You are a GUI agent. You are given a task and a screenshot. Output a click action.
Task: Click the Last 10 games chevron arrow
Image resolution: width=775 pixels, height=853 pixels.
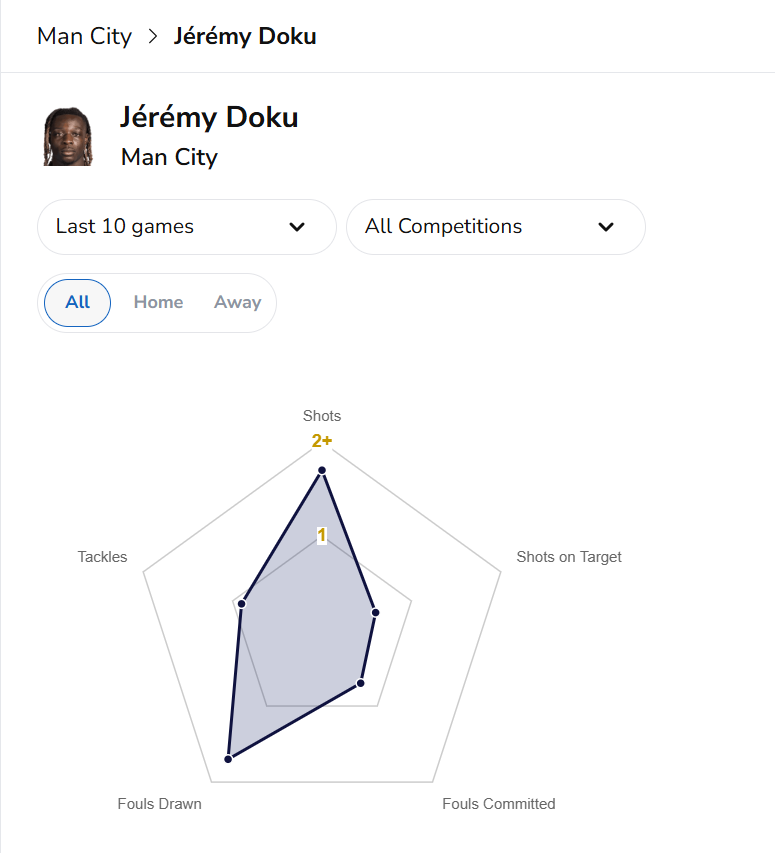(297, 227)
